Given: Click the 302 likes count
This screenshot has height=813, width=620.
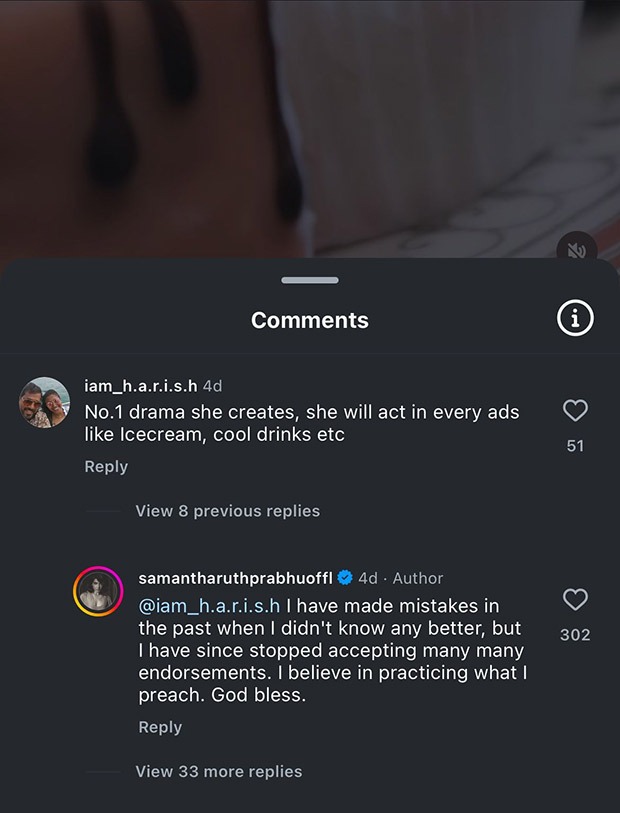Looking at the screenshot, I should click(x=575, y=635).
